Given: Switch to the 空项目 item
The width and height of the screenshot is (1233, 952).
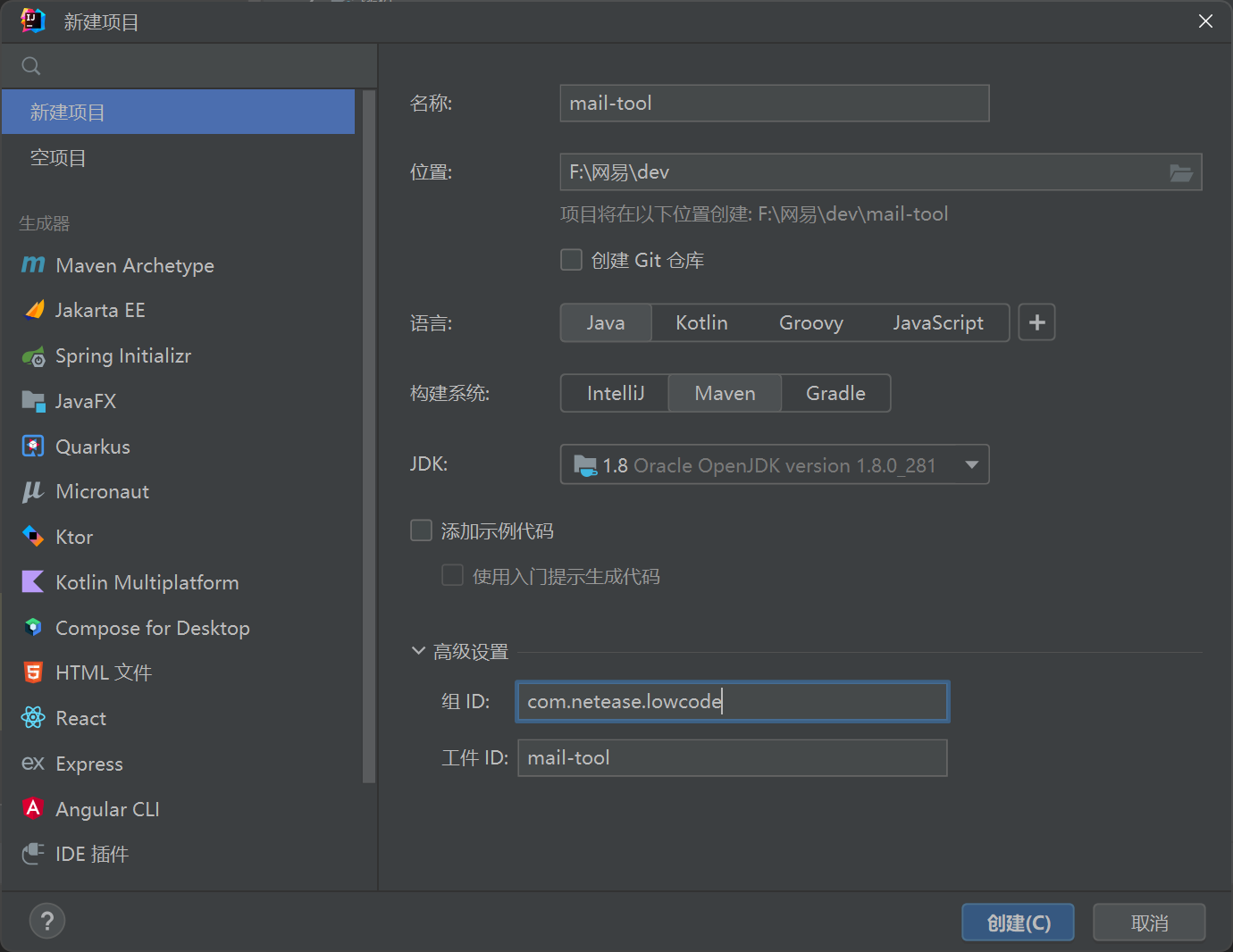Looking at the screenshot, I should point(59,157).
